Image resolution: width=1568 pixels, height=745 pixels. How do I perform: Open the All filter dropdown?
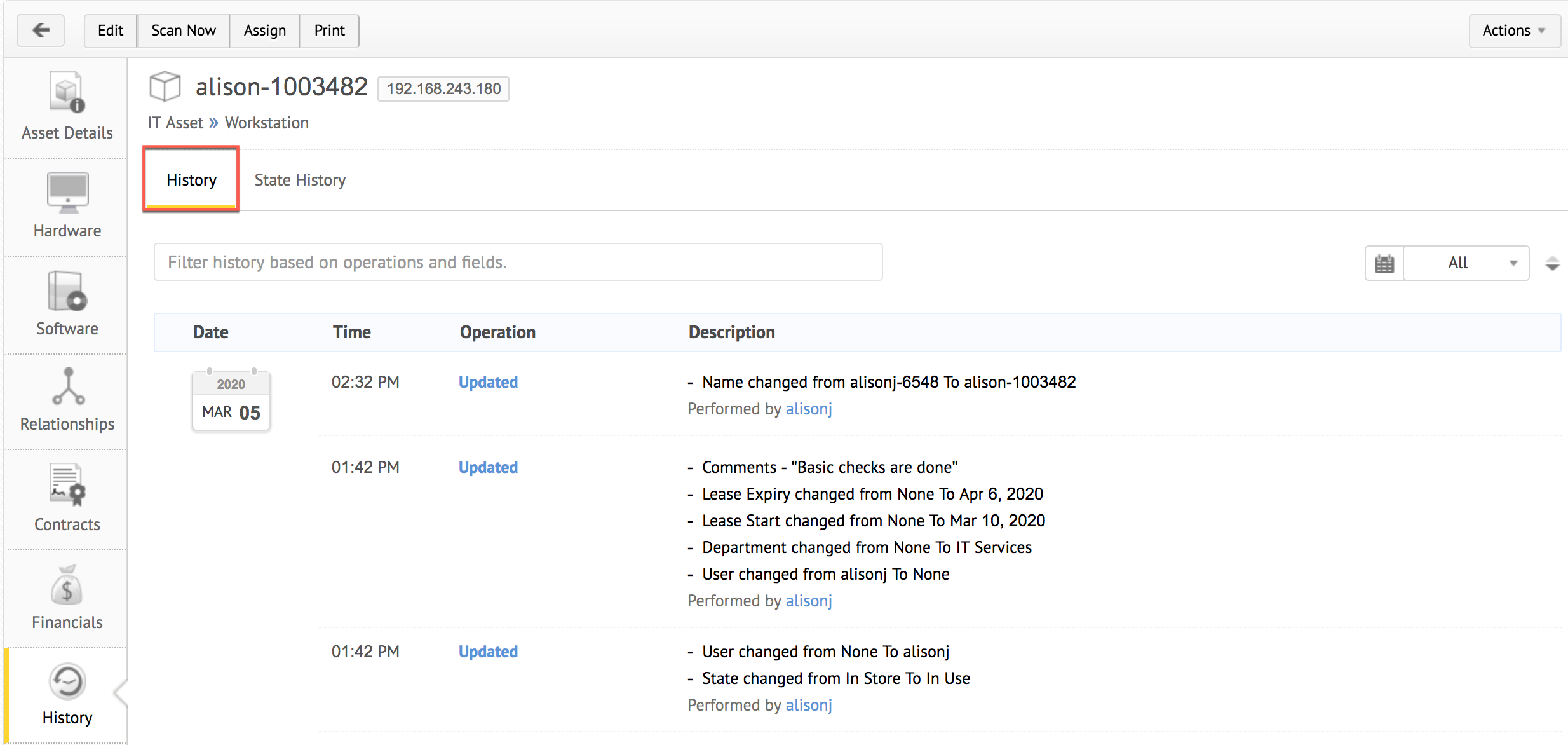[x=1466, y=263]
